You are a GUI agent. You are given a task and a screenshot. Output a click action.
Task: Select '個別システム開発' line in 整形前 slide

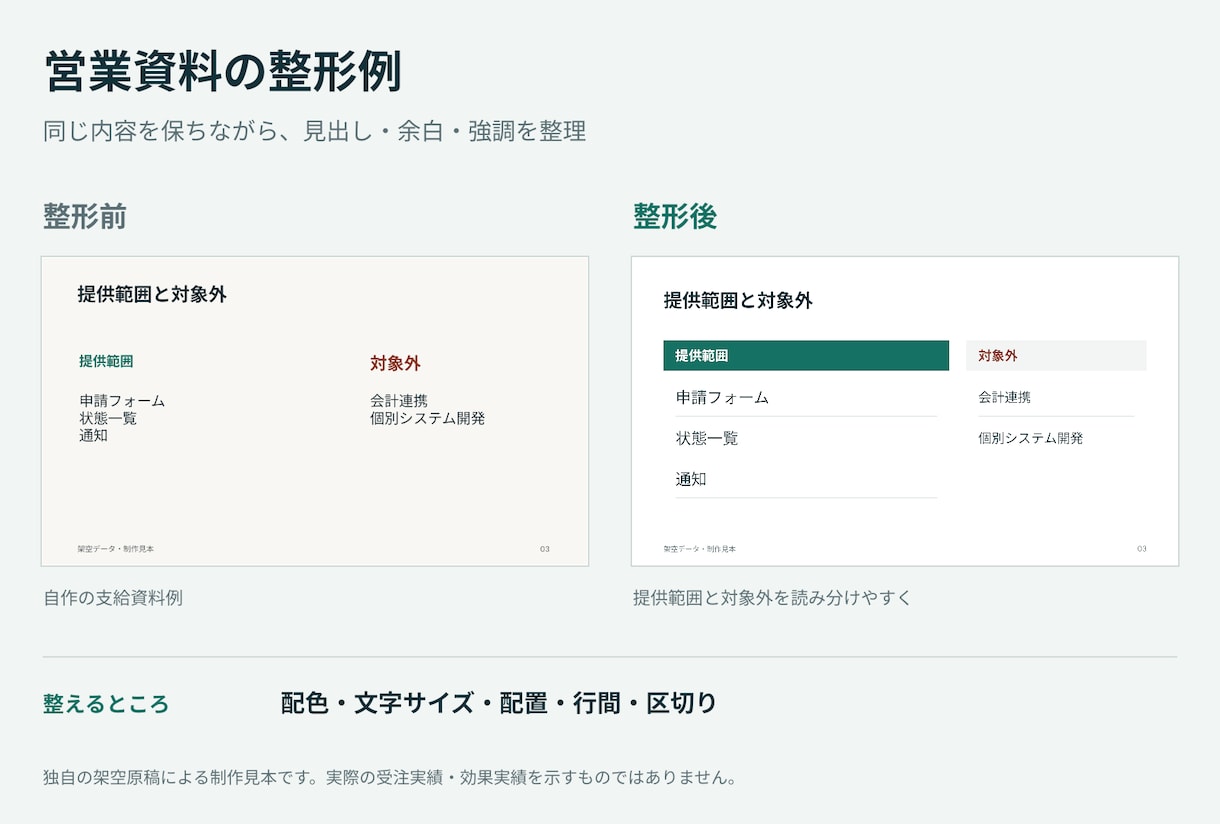point(427,418)
